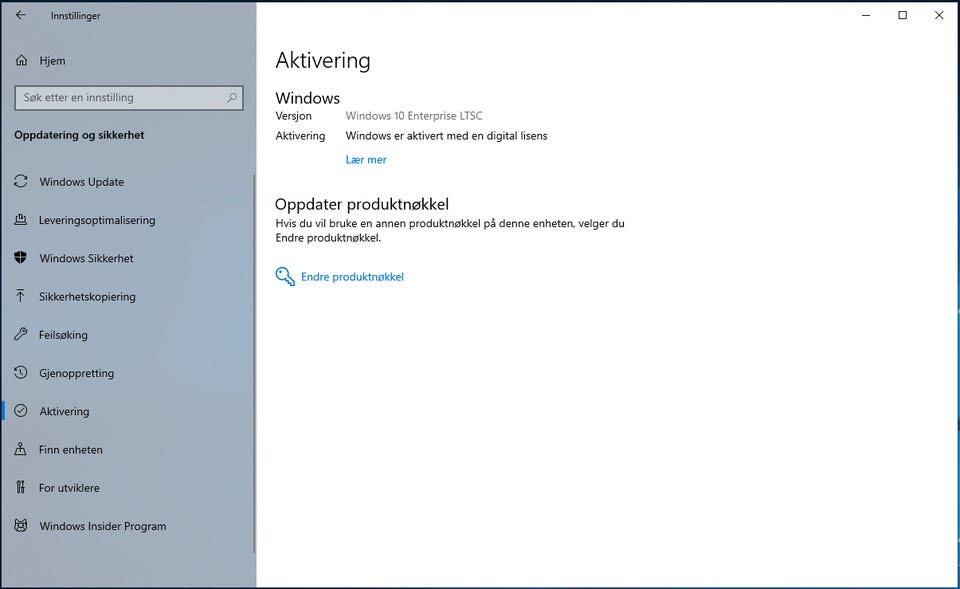Click the Windows 10 Enterprise LTSC text
This screenshot has width=960, height=589.
click(x=414, y=116)
